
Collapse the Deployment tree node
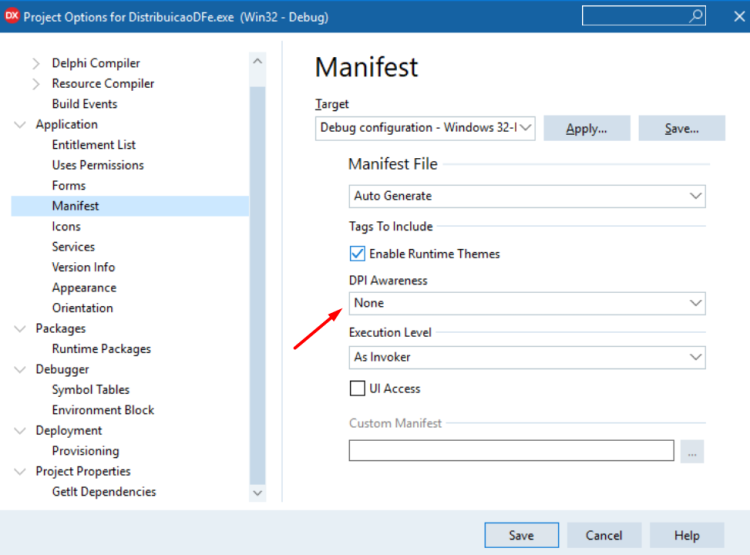coord(20,431)
